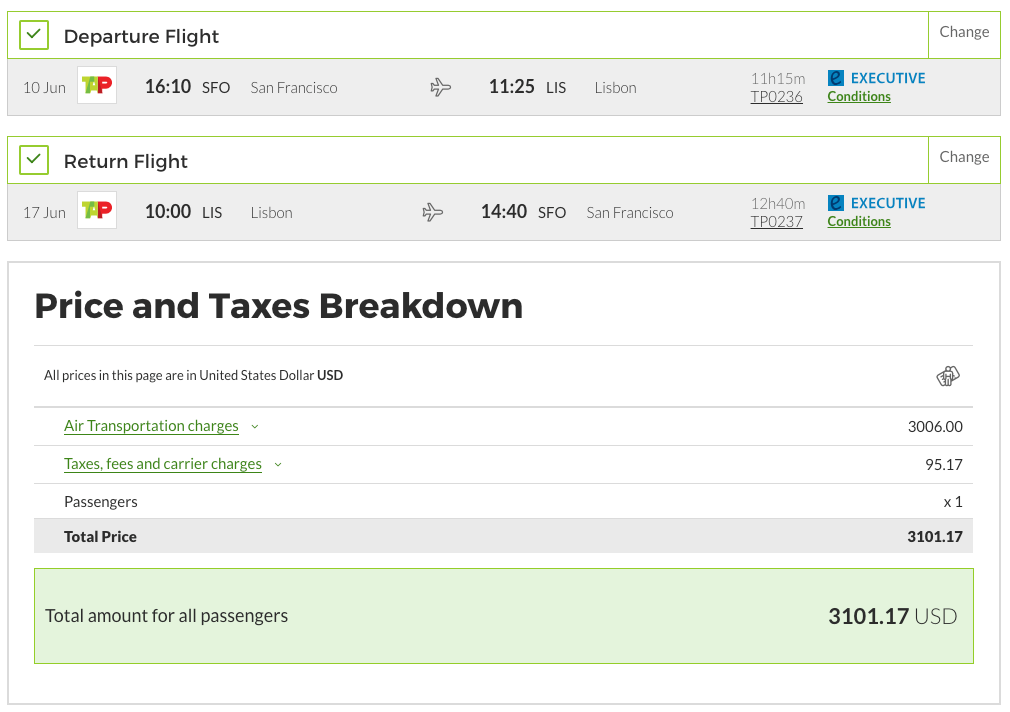
Task: Change the departure flight
Action: [x=964, y=32]
